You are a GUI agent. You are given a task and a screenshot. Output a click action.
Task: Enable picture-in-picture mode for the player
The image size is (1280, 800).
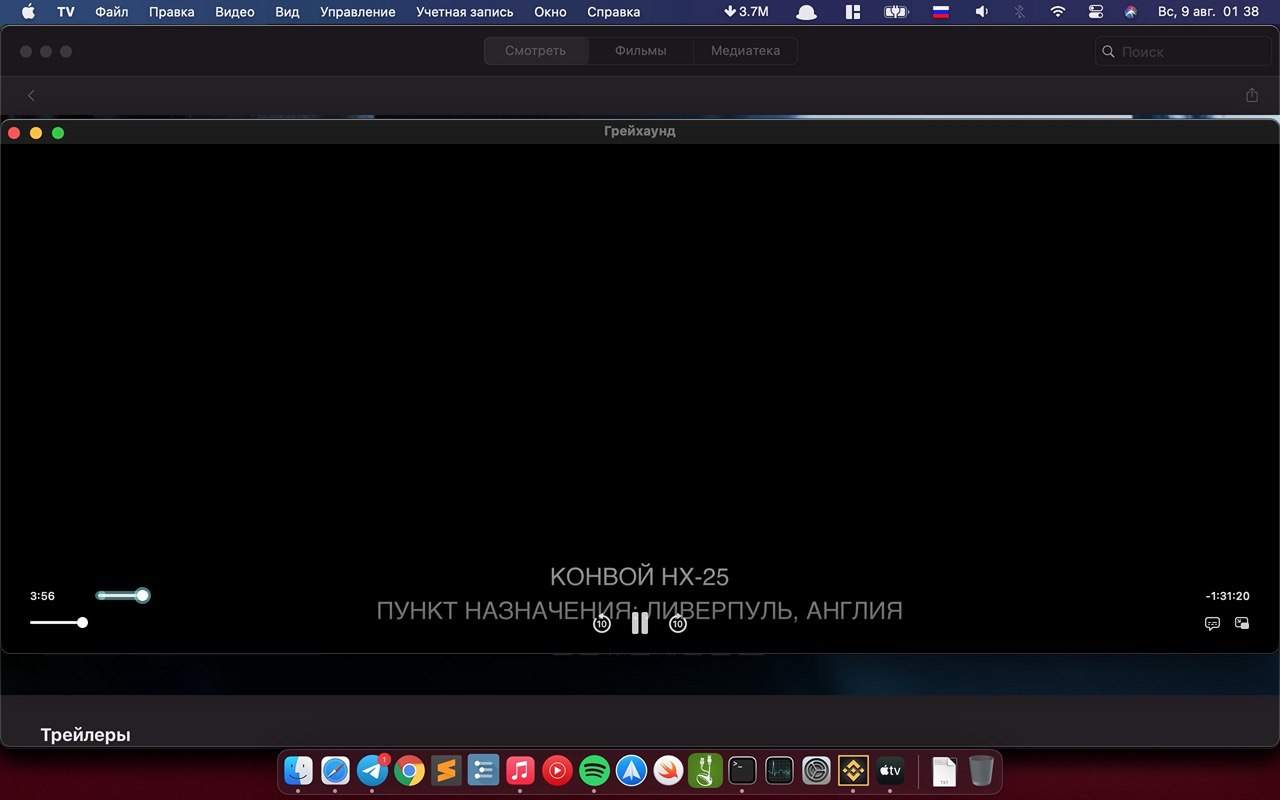pyautogui.click(x=1242, y=622)
